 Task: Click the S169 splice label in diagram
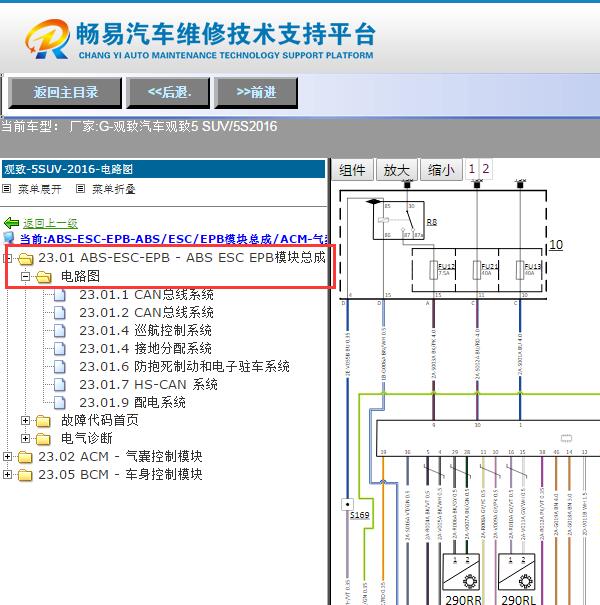point(360,515)
